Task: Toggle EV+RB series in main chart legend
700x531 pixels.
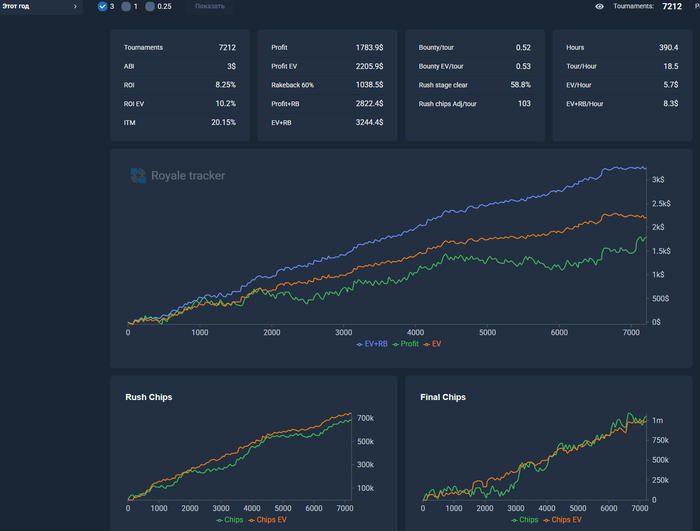Action: (372, 344)
